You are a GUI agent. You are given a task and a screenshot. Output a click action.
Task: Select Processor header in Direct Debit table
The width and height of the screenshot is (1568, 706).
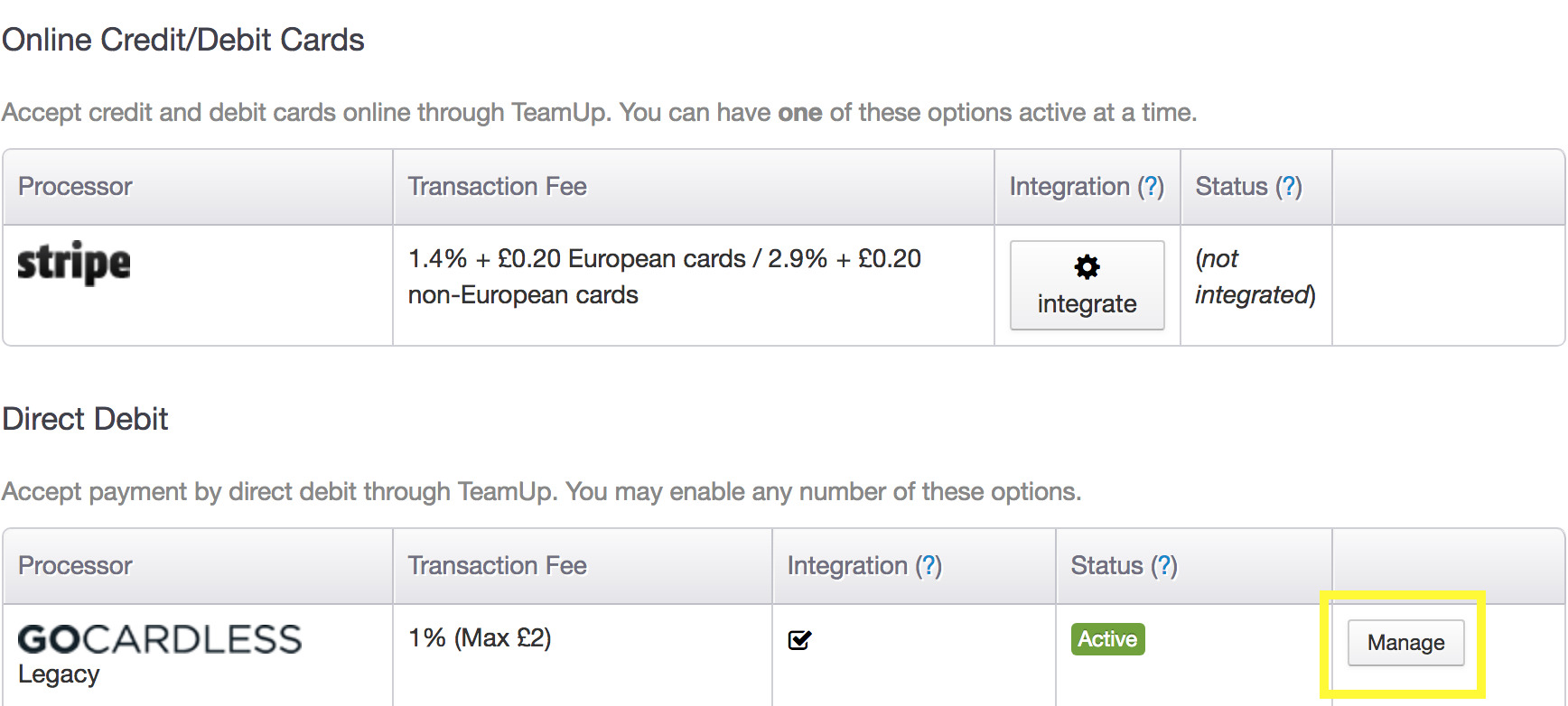click(75, 565)
